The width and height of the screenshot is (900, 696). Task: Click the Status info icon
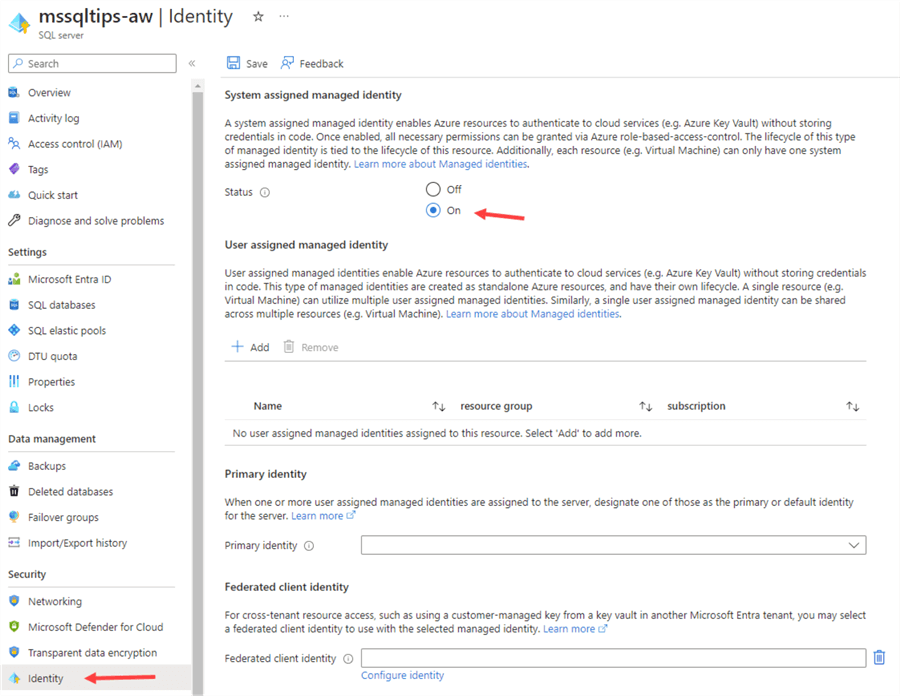[x=265, y=192]
